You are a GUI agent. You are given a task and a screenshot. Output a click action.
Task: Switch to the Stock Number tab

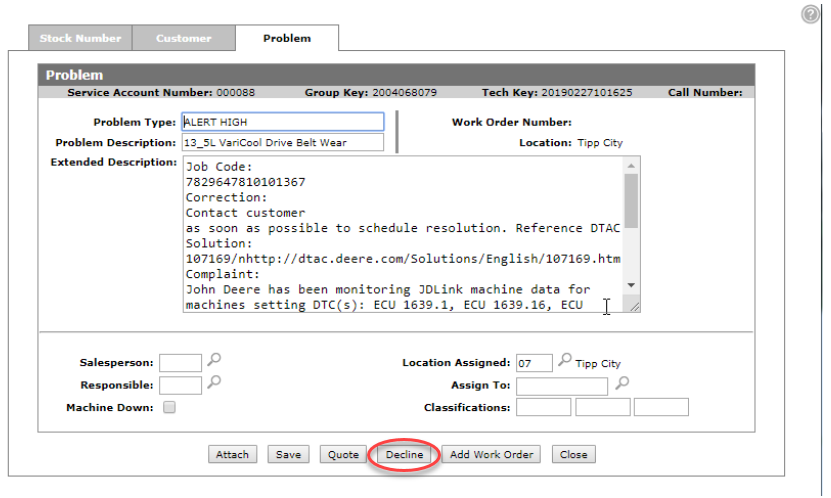[80, 38]
